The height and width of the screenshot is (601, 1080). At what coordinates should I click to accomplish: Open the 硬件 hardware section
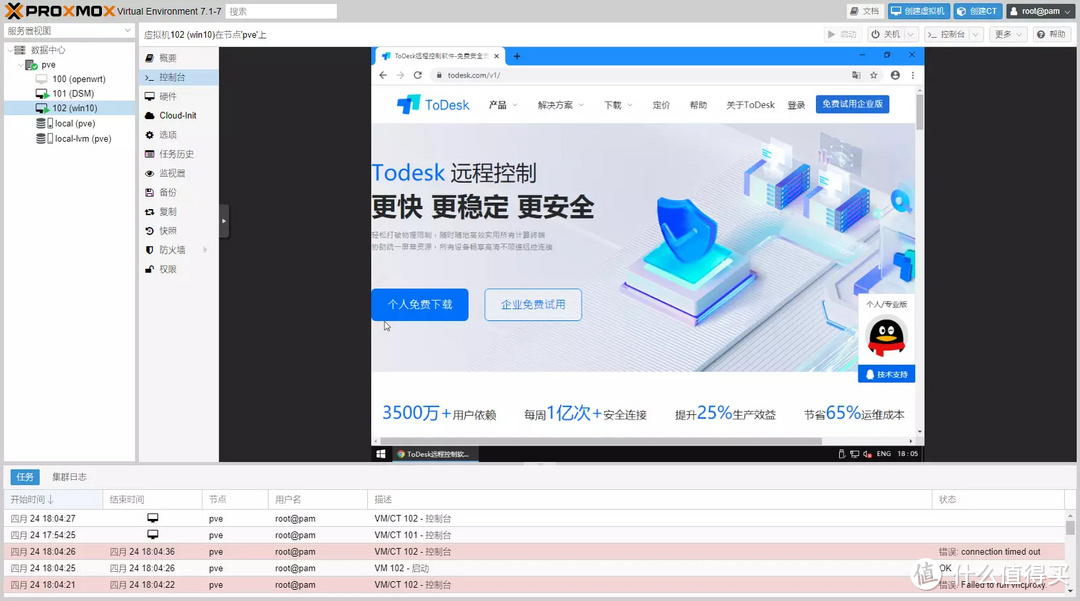pos(168,96)
